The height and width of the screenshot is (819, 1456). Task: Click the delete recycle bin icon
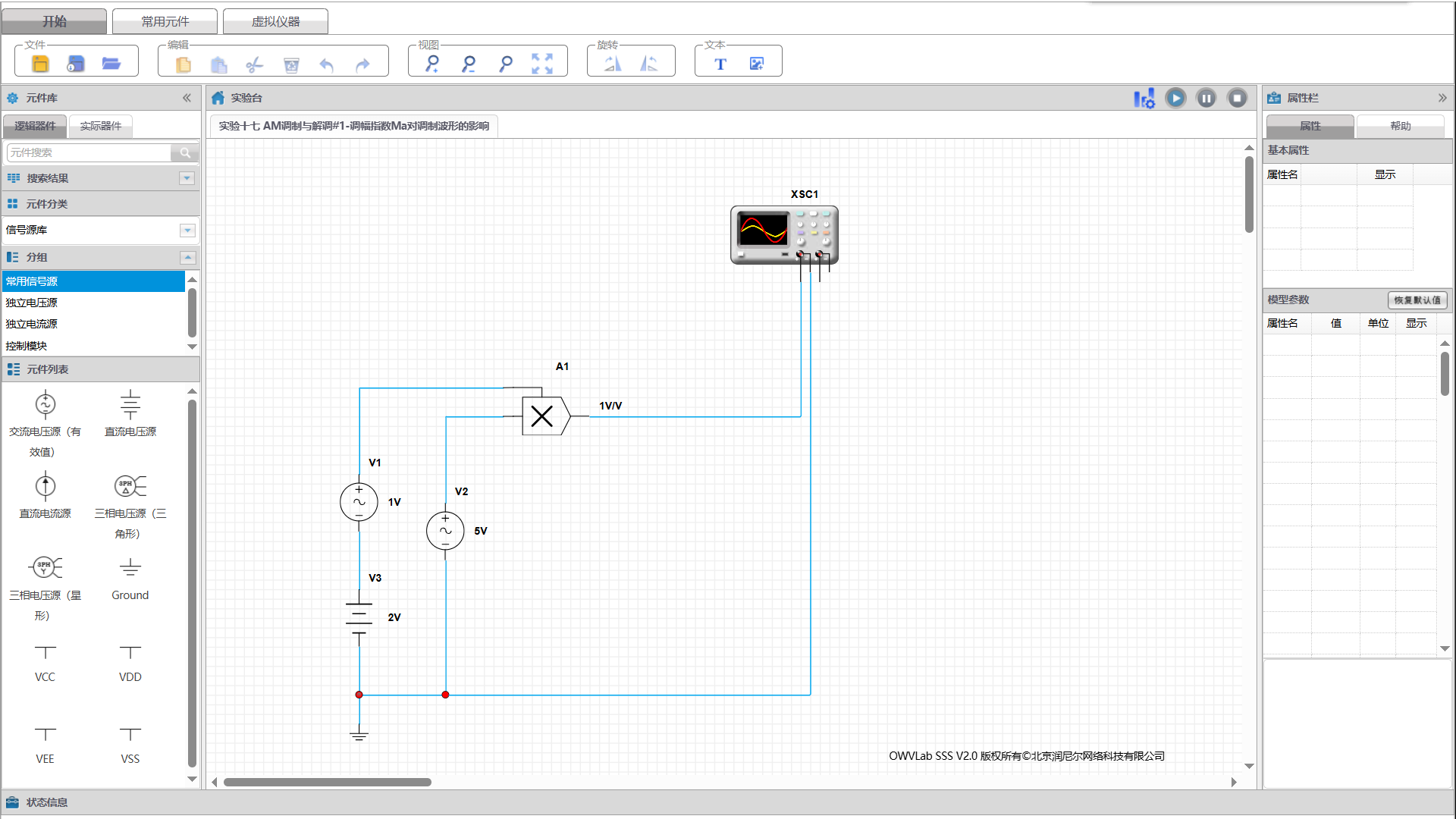click(291, 65)
